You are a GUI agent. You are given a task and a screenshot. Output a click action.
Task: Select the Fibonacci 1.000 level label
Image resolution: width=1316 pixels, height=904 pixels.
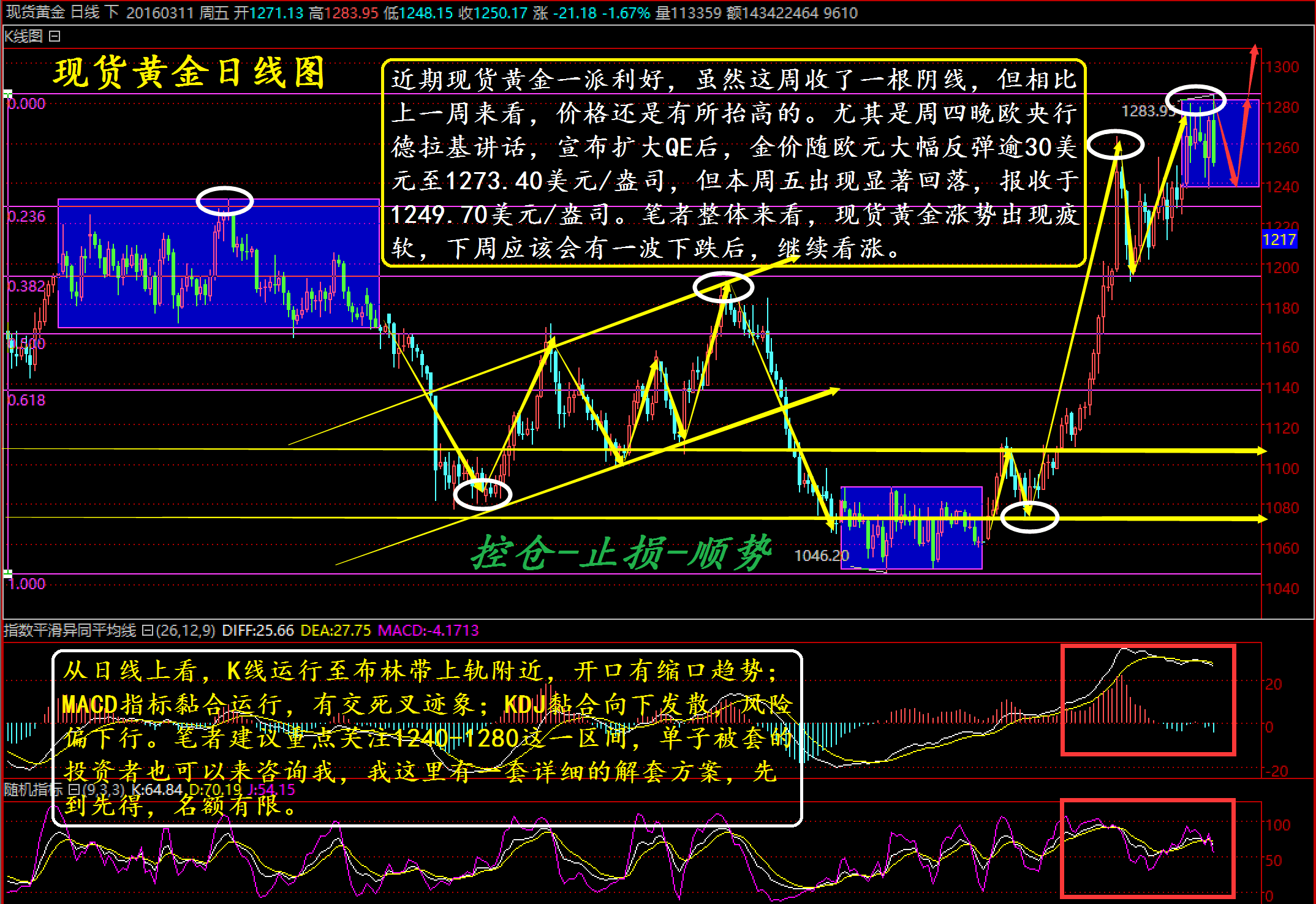27,584
